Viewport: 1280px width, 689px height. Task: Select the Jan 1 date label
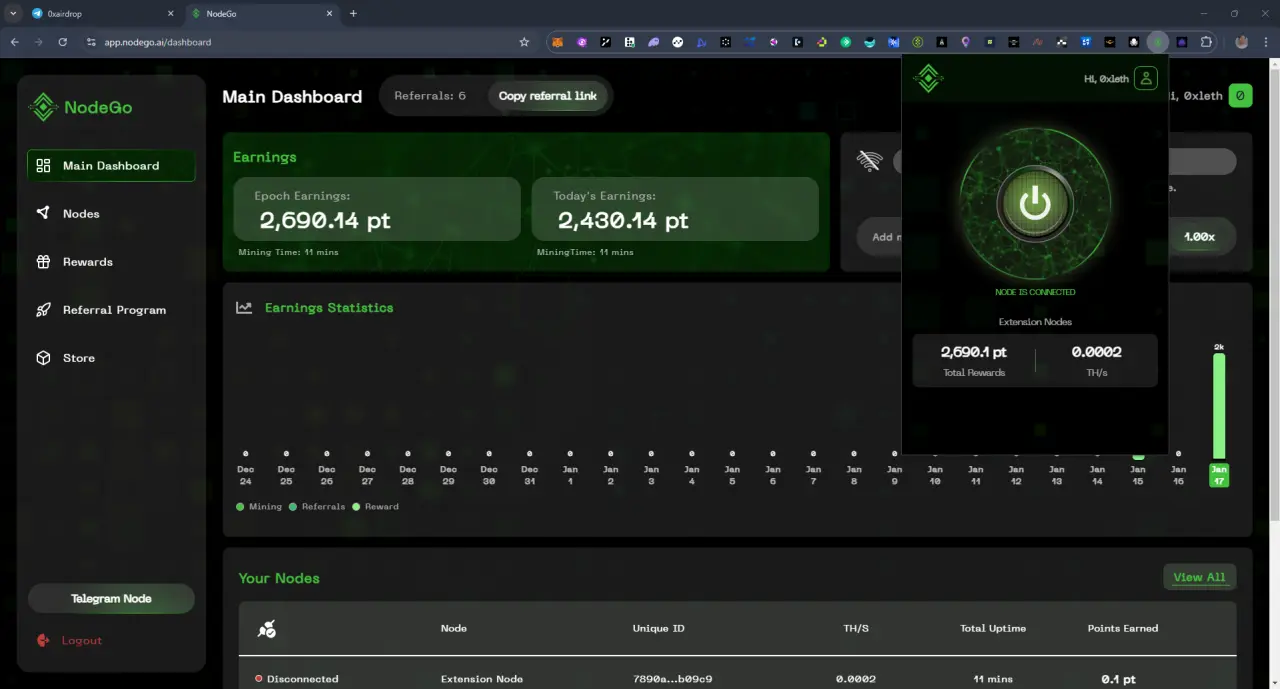click(570, 475)
